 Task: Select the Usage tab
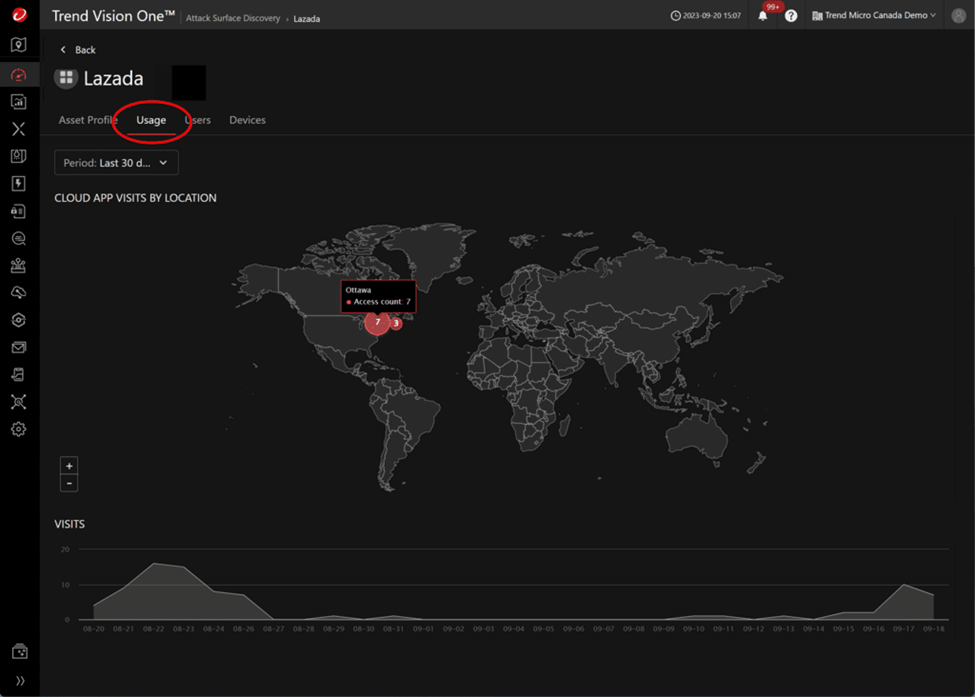coord(151,120)
